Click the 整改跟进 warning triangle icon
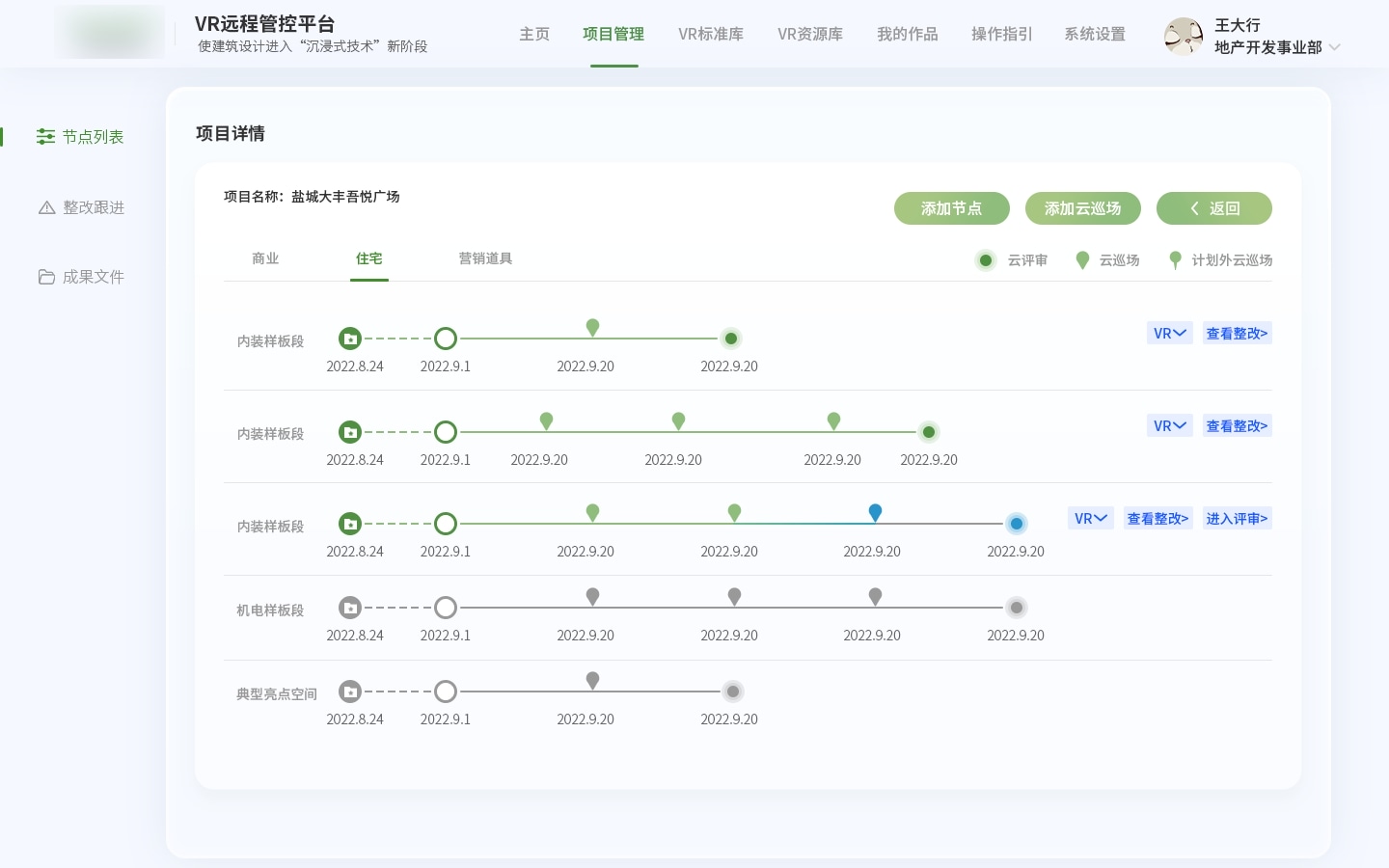The width and height of the screenshot is (1389, 868). [45, 206]
